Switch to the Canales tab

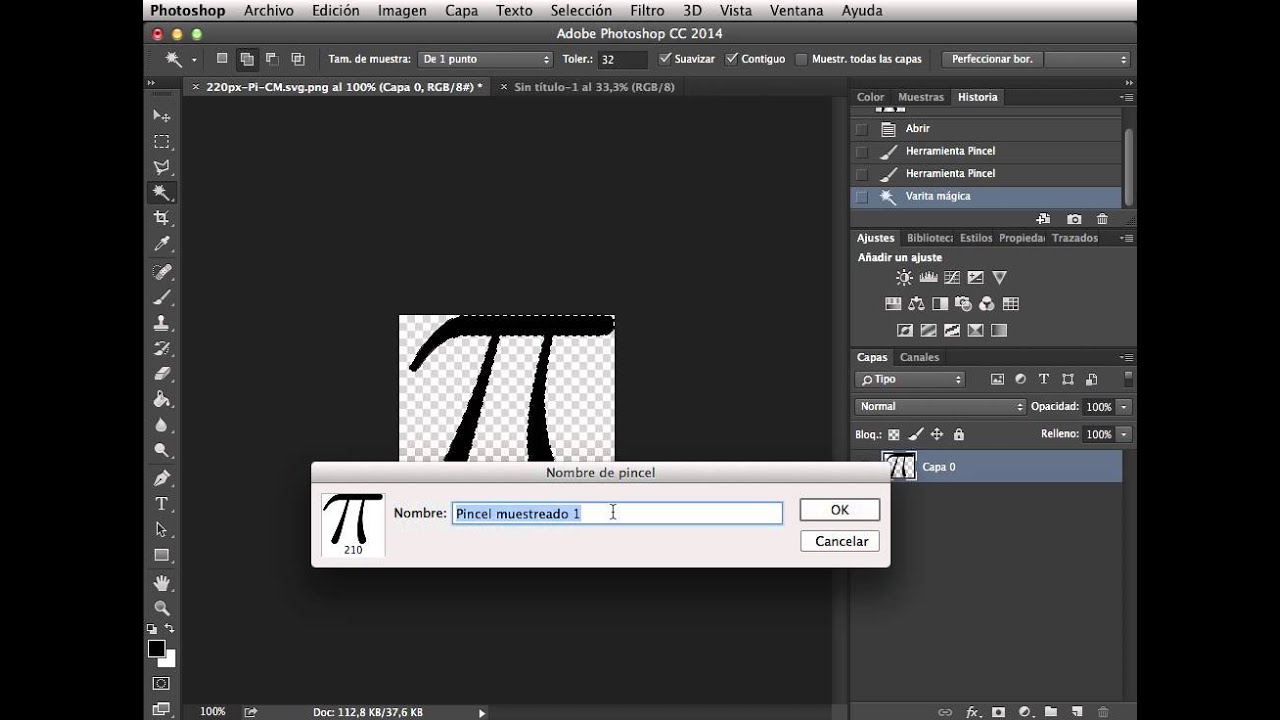coord(919,357)
